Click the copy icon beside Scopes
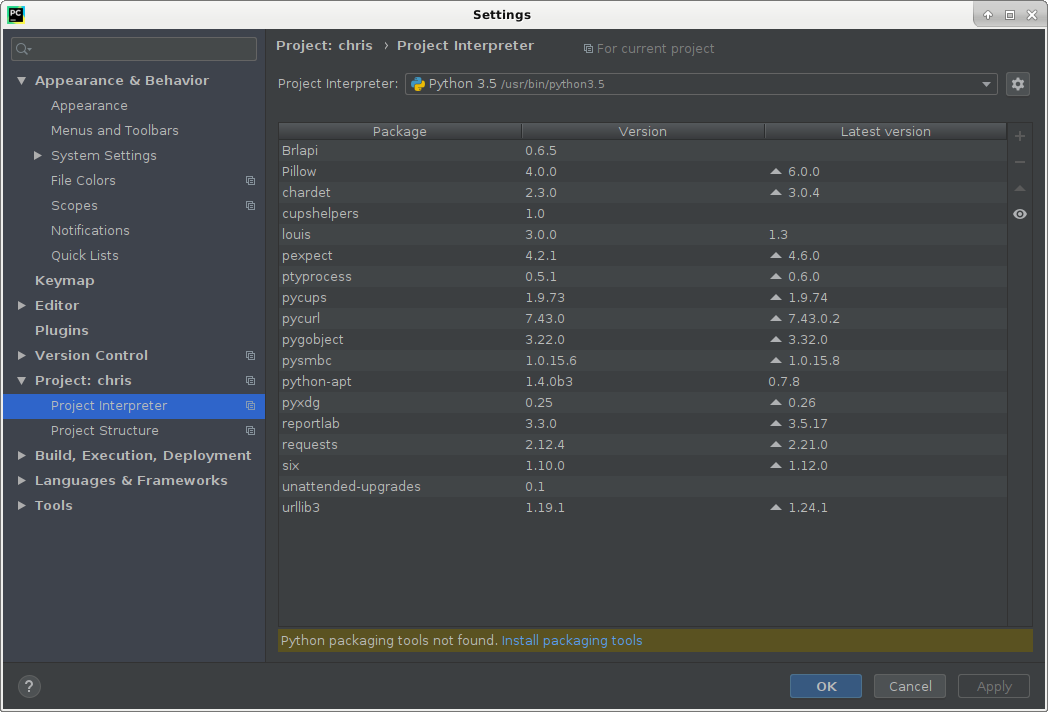Image resolution: width=1048 pixels, height=712 pixels. (251, 205)
